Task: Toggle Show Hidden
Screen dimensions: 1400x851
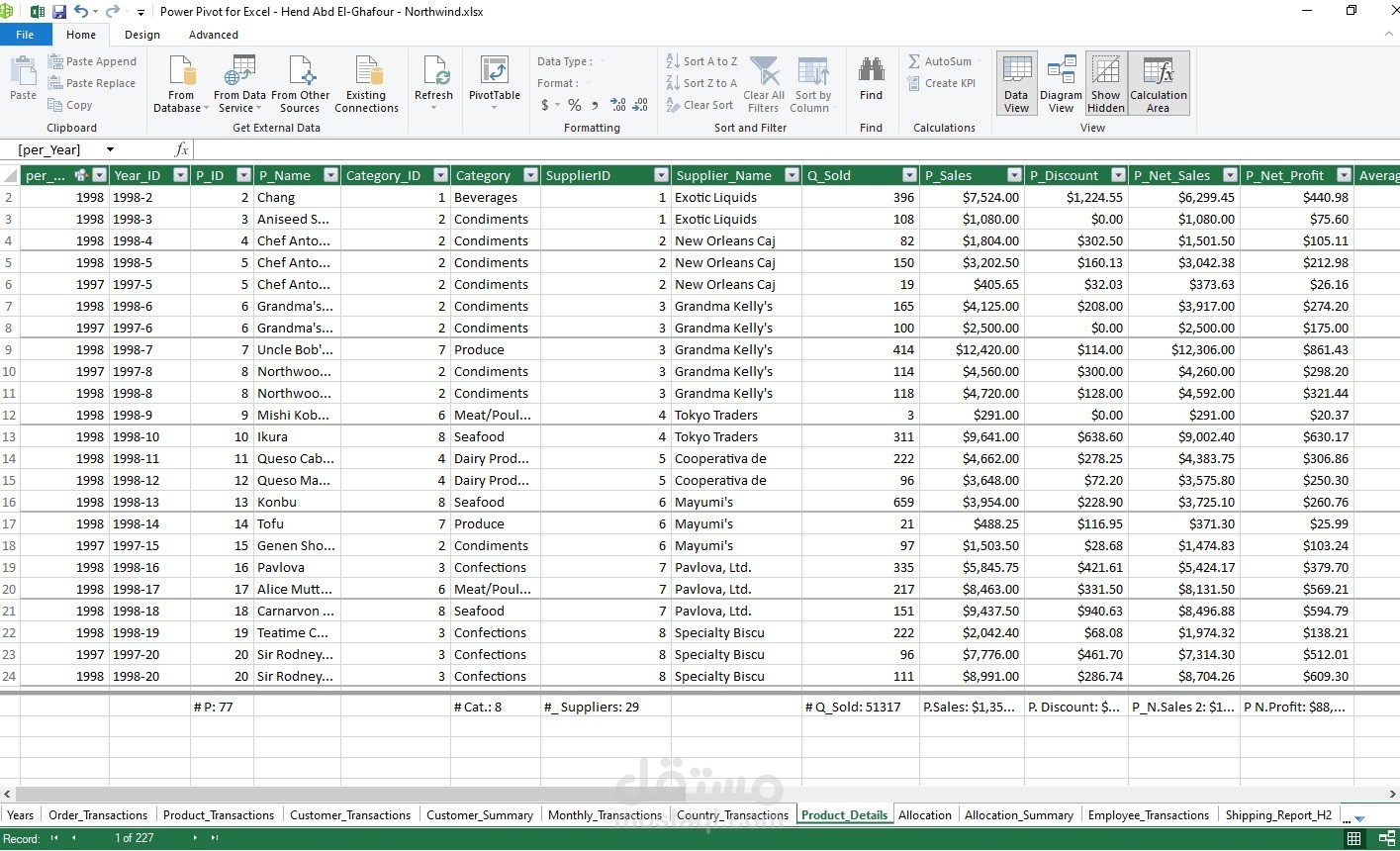Action: [x=1106, y=84]
